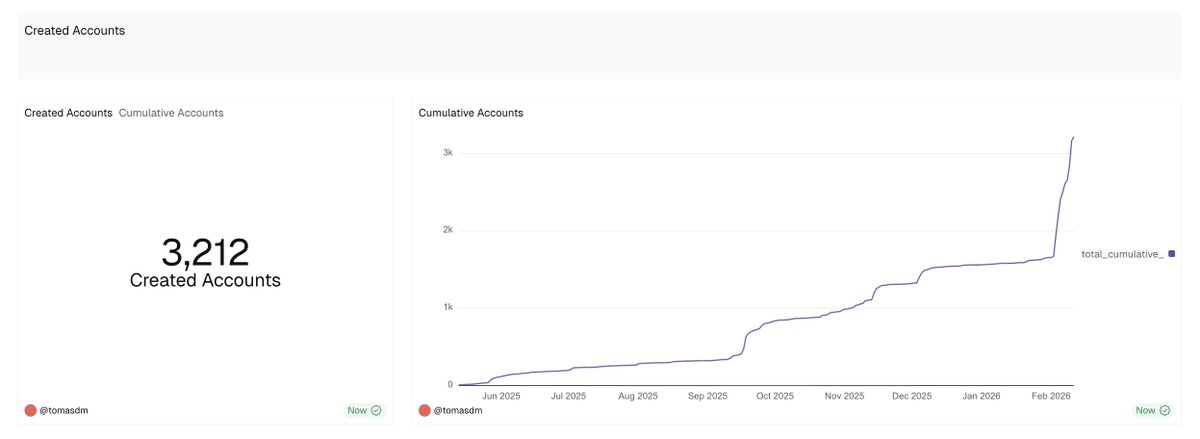Click the 3k y-axis label
The height and width of the screenshot is (439, 1200).
pos(449,153)
